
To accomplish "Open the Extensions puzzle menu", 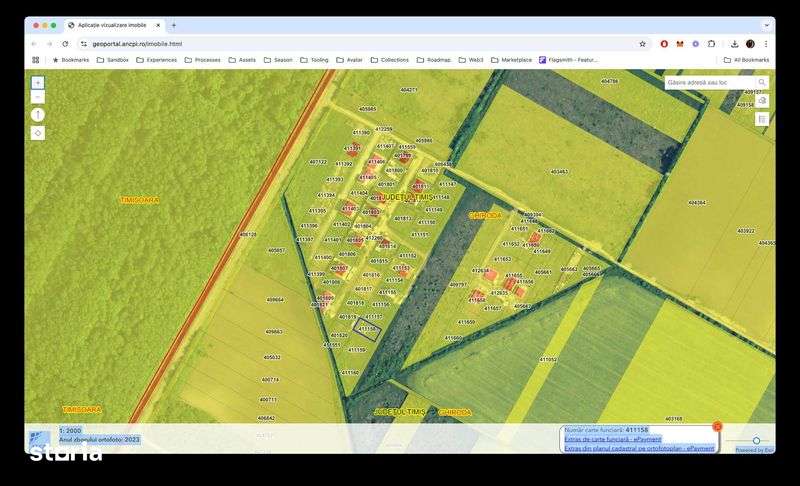I will pyautogui.click(x=711, y=44).
